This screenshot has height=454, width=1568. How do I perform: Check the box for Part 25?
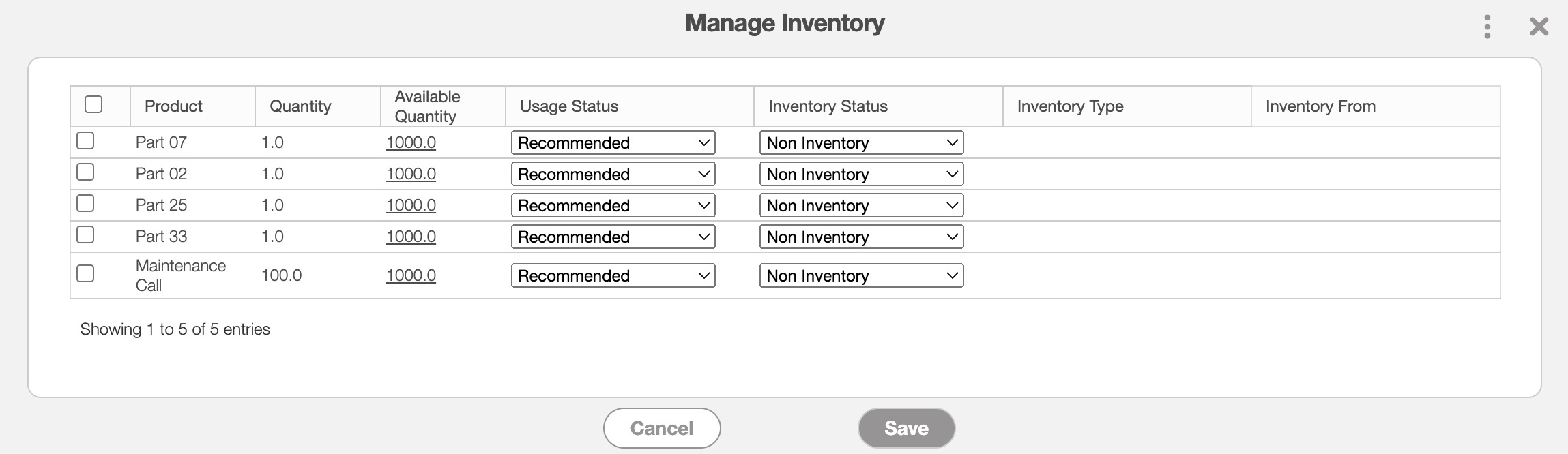[85, 204]
